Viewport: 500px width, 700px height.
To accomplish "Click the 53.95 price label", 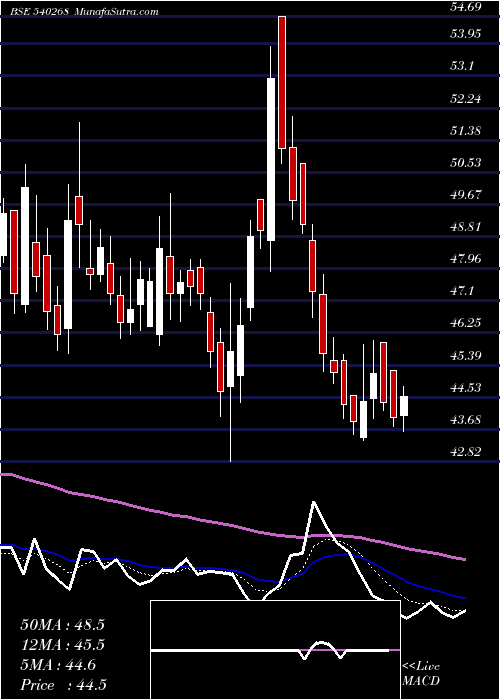I will click(x=467, y=33).
